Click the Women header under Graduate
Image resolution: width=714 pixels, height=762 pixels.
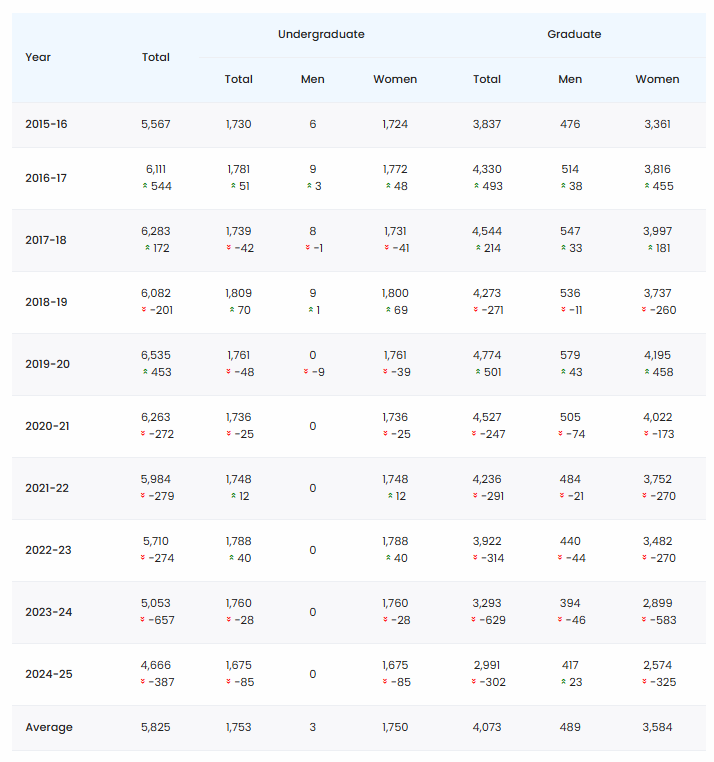click(657, 79)
